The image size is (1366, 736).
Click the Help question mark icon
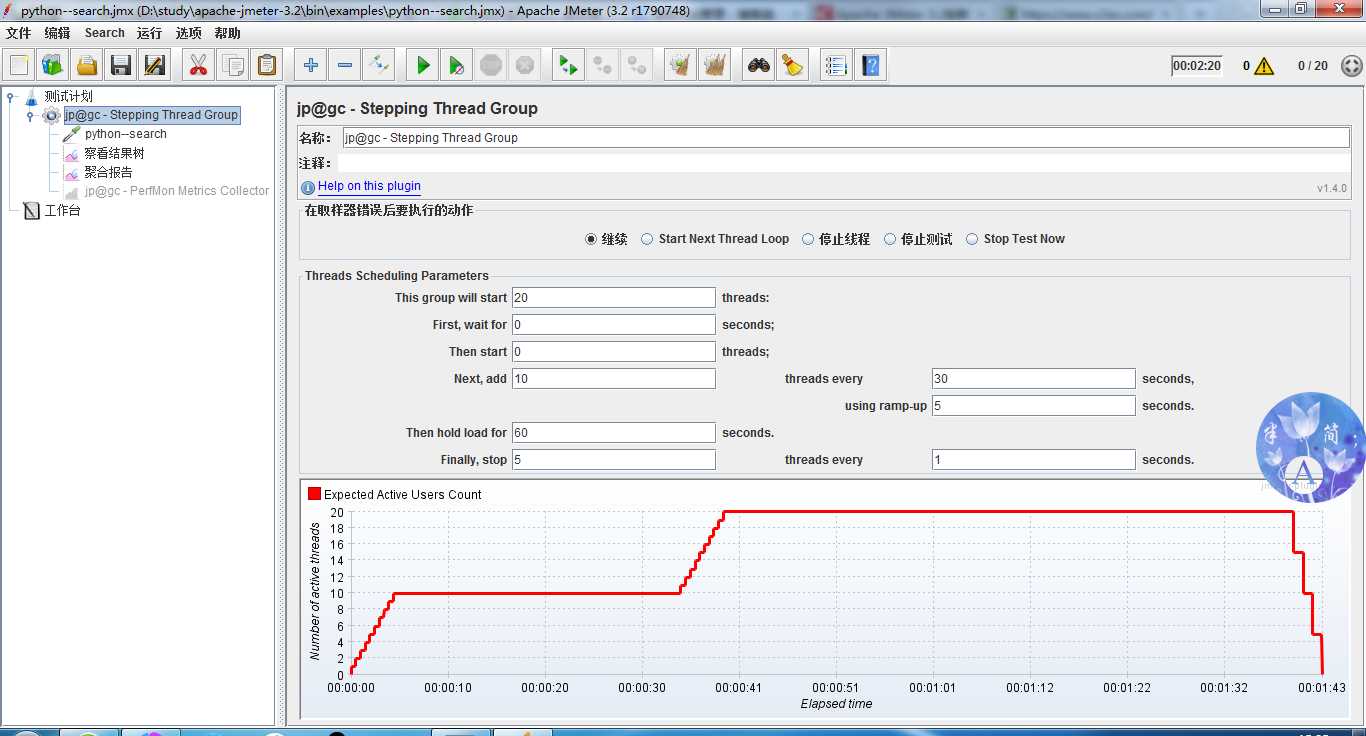(870, 66)
